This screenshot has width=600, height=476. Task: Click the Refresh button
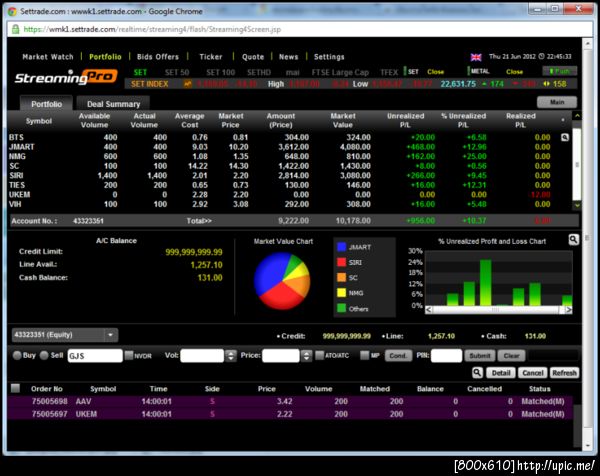tap(564, 373)
